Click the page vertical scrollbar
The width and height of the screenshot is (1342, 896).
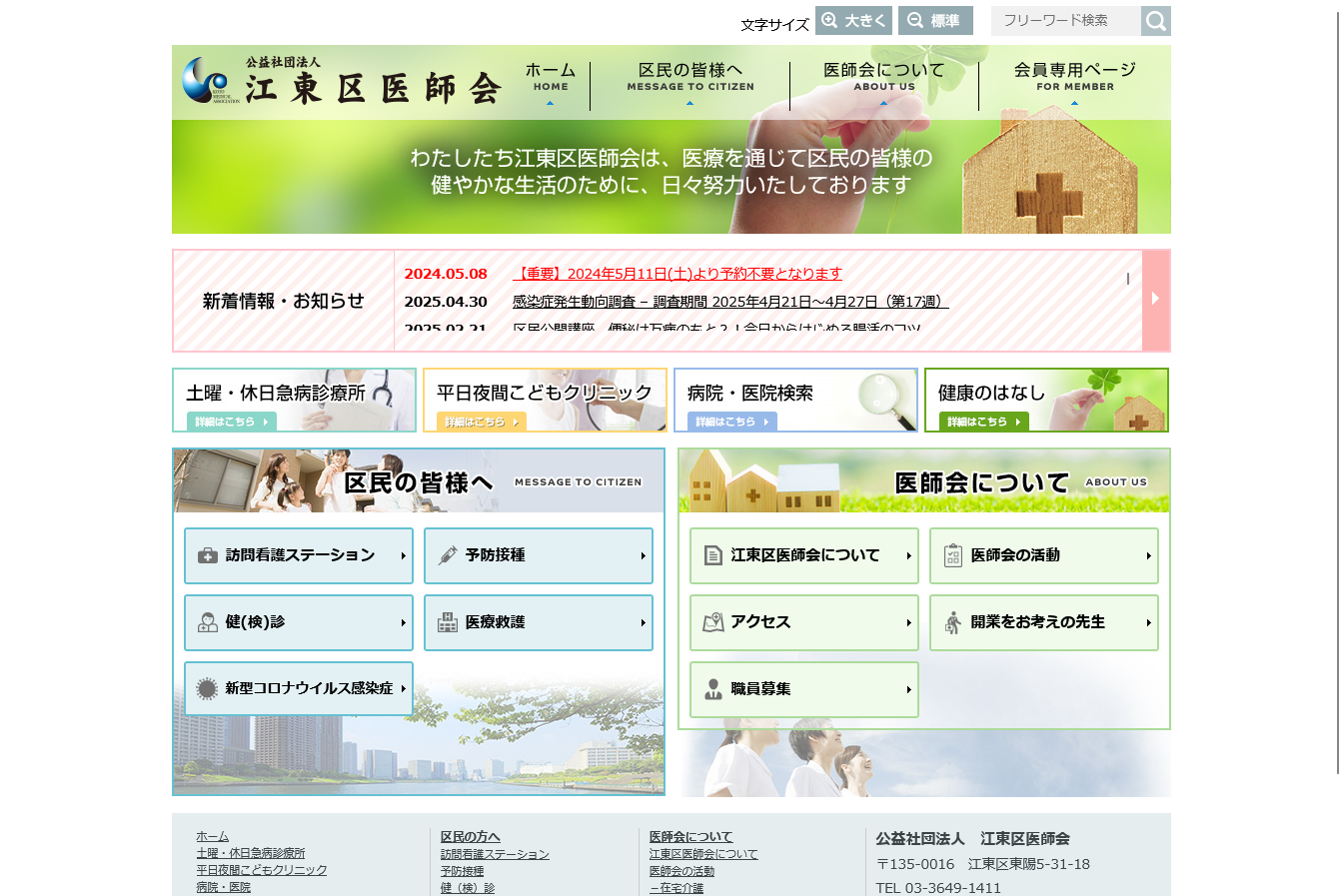click(1338, 400)
